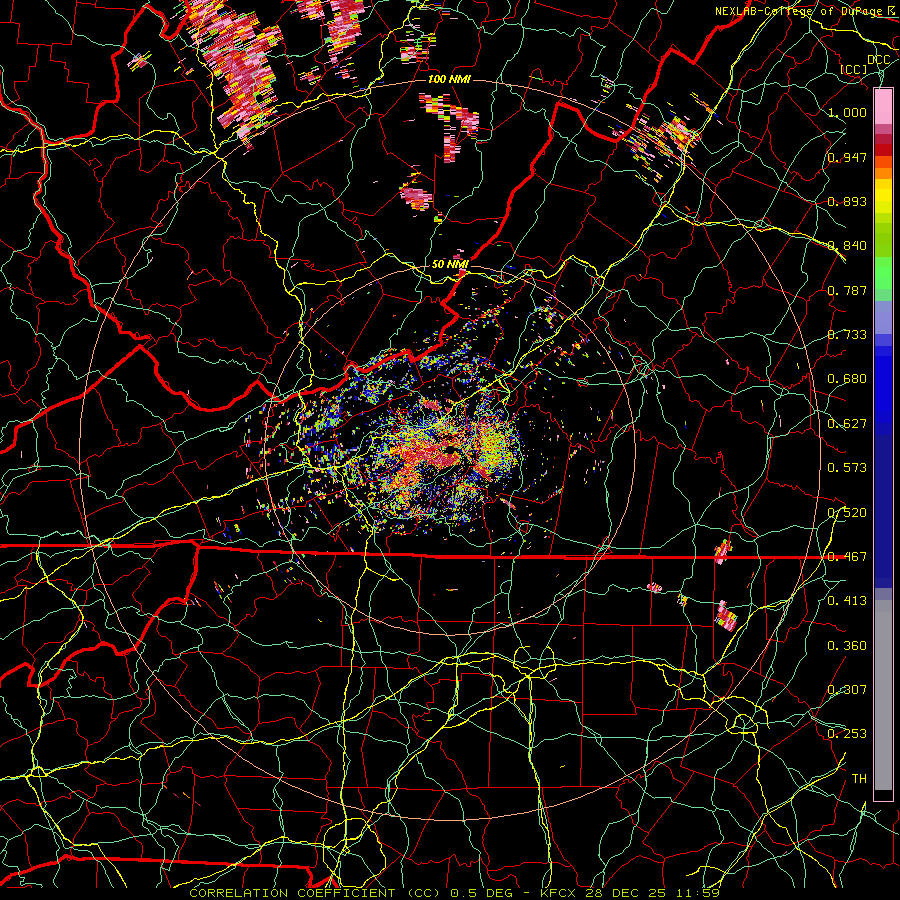The image size is (900, 900).
Task: Select the 0.520 legend value
Action: 847,513
